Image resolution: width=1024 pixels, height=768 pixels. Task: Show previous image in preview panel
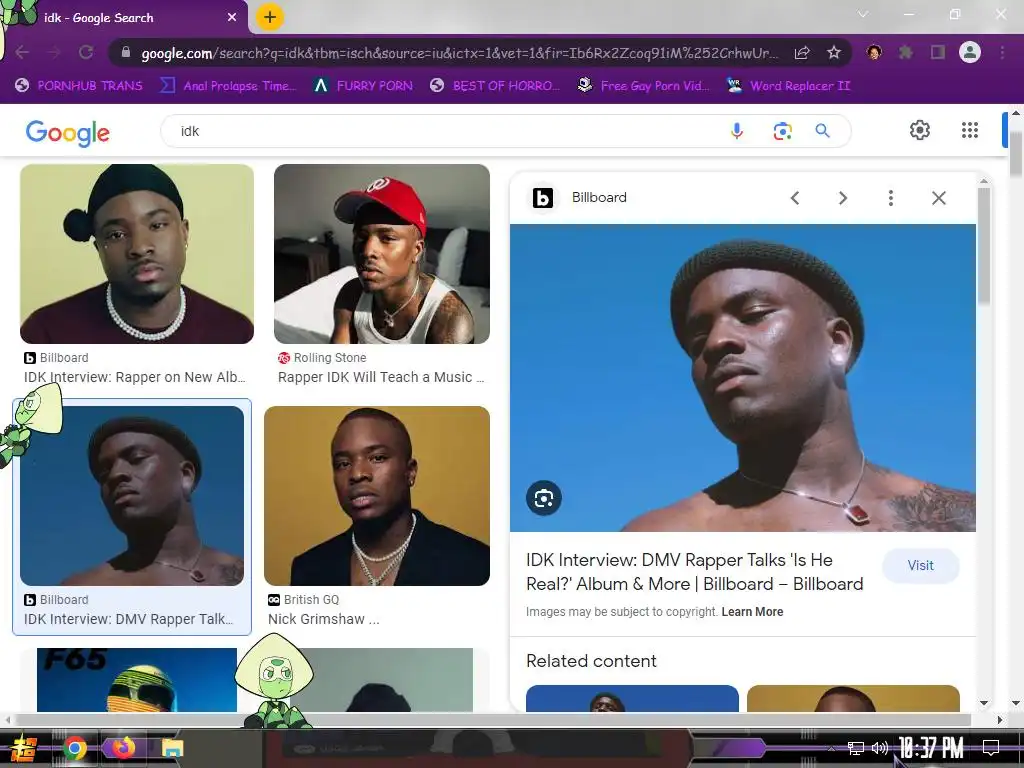tap(795, 198)
